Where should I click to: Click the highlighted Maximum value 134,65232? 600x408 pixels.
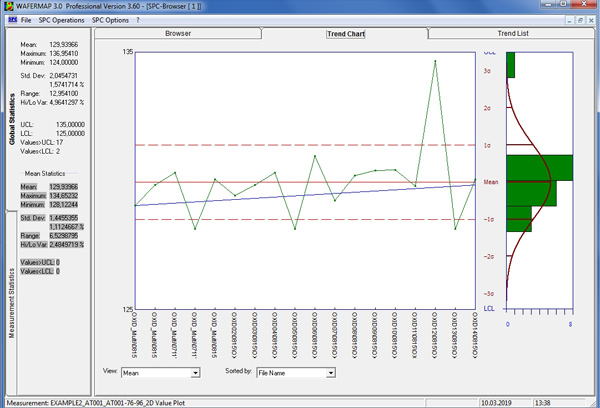tap(64, 196)
